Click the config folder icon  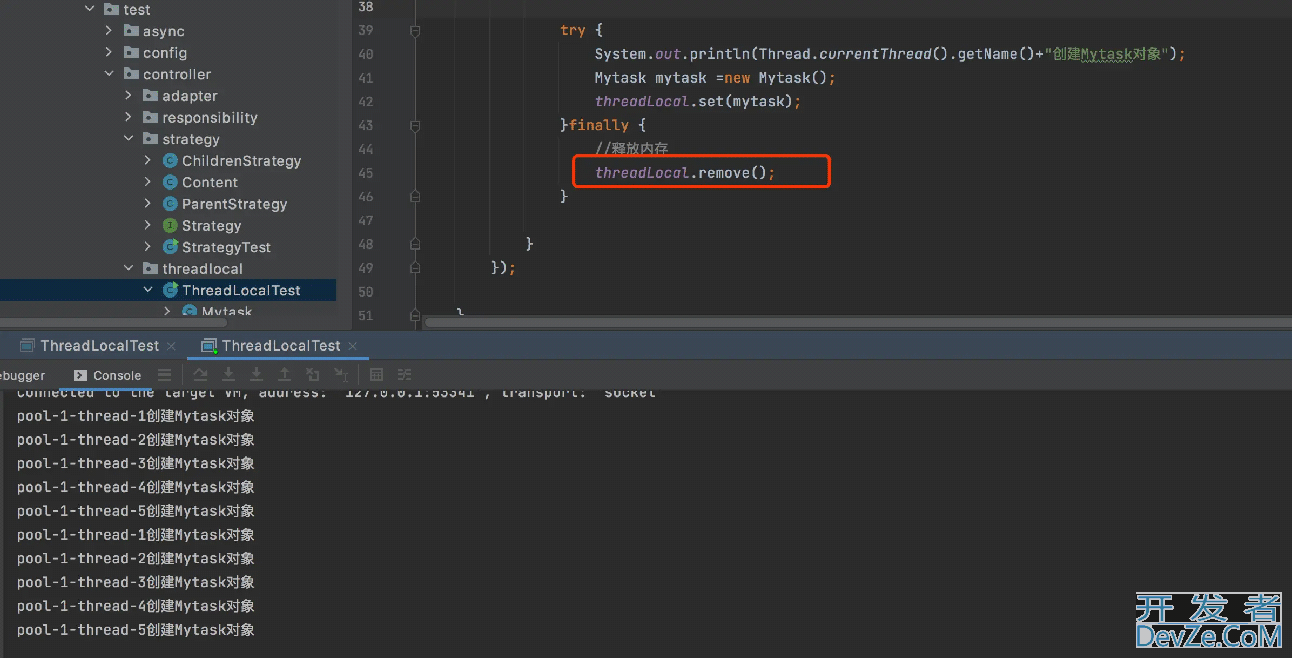click(x=131, y=53)
